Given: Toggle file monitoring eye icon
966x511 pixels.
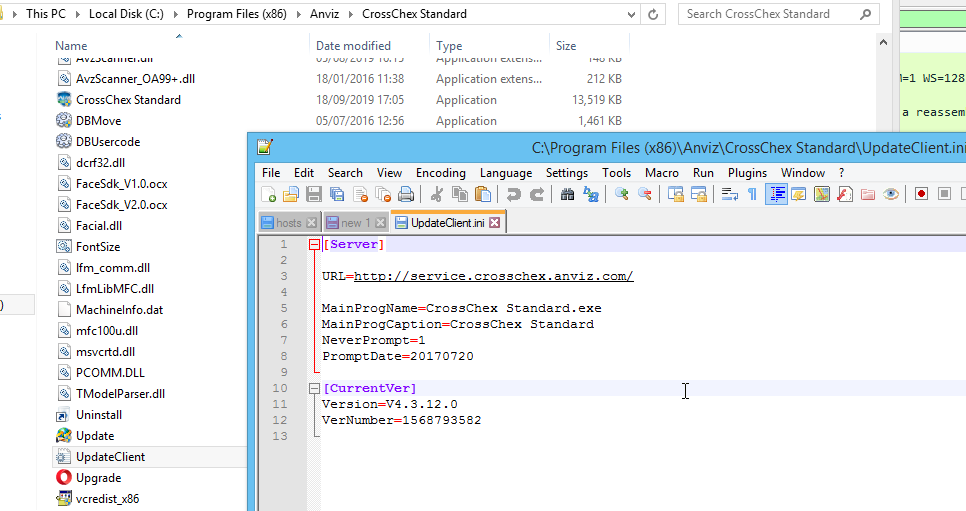Looking at the screenshot, I should tap(891, 195).
